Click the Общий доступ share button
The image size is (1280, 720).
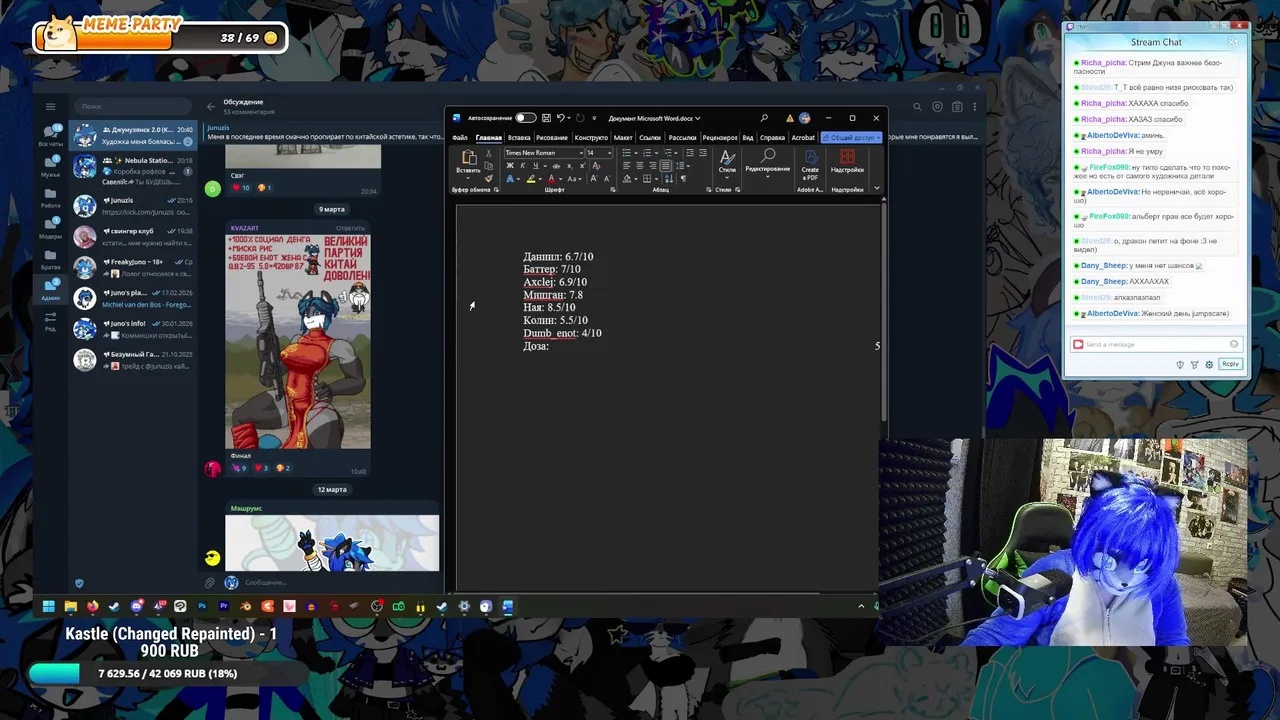(852, 138)
